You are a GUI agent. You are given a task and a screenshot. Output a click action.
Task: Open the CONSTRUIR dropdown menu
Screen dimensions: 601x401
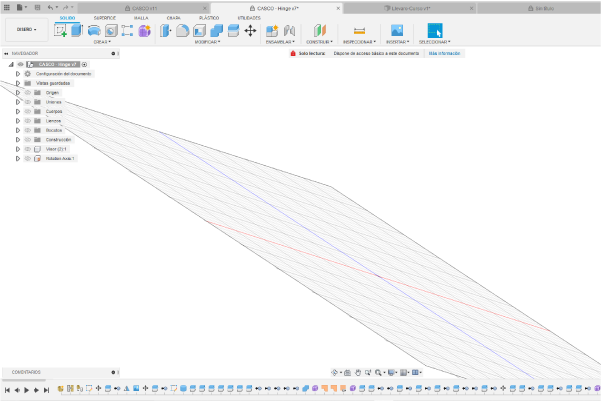coord(319,42)
